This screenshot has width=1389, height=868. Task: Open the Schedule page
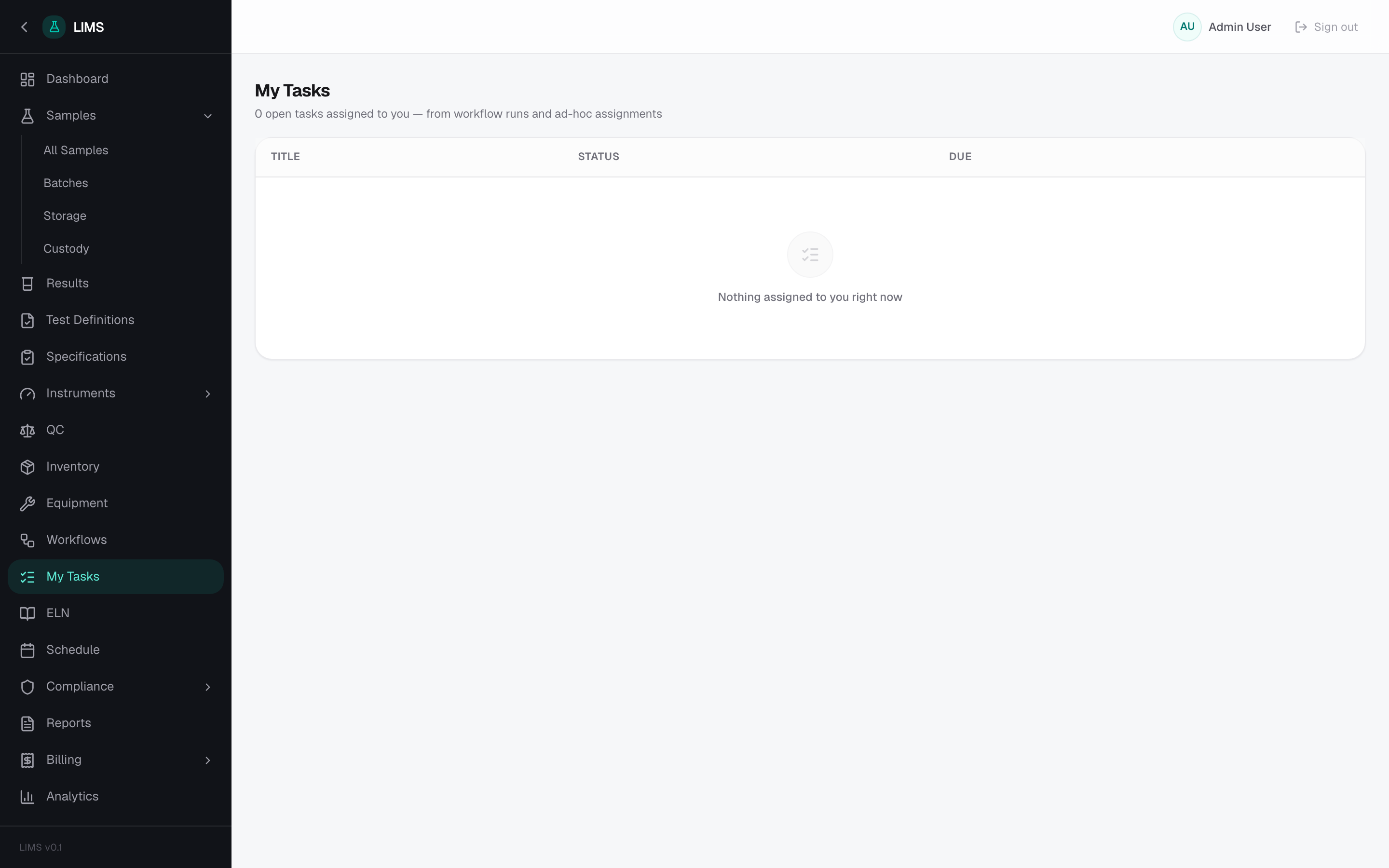[115, 651]
